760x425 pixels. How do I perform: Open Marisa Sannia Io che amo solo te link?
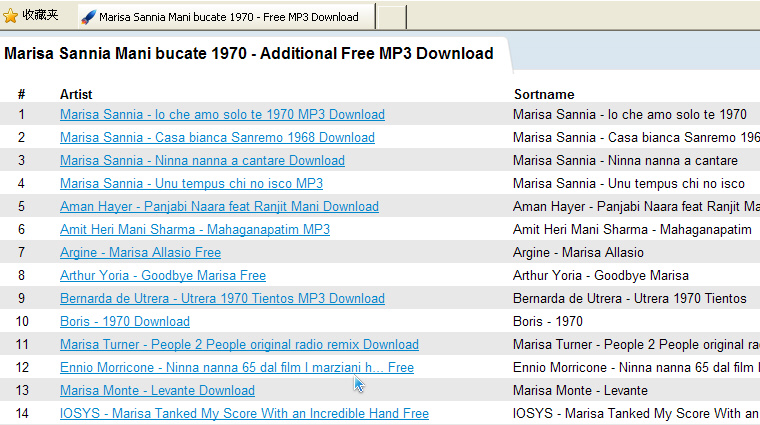(x=222, y=114)
